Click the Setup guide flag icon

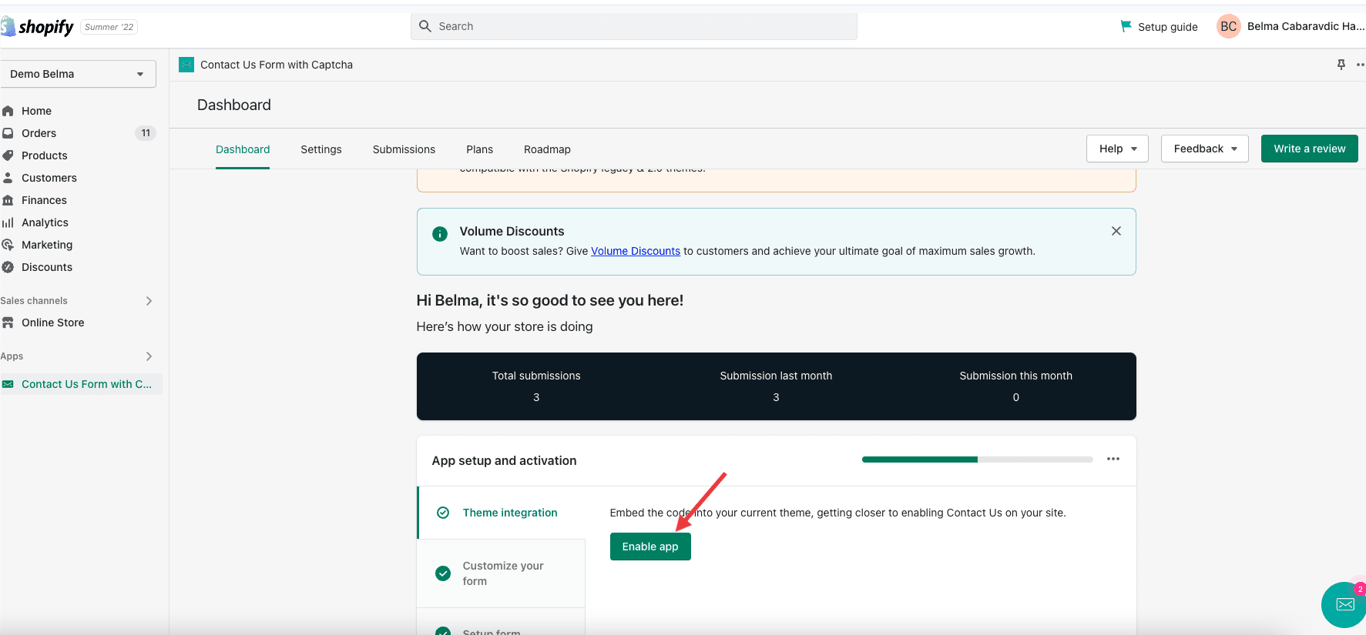pyautogui.click(x=1126, y=26)
